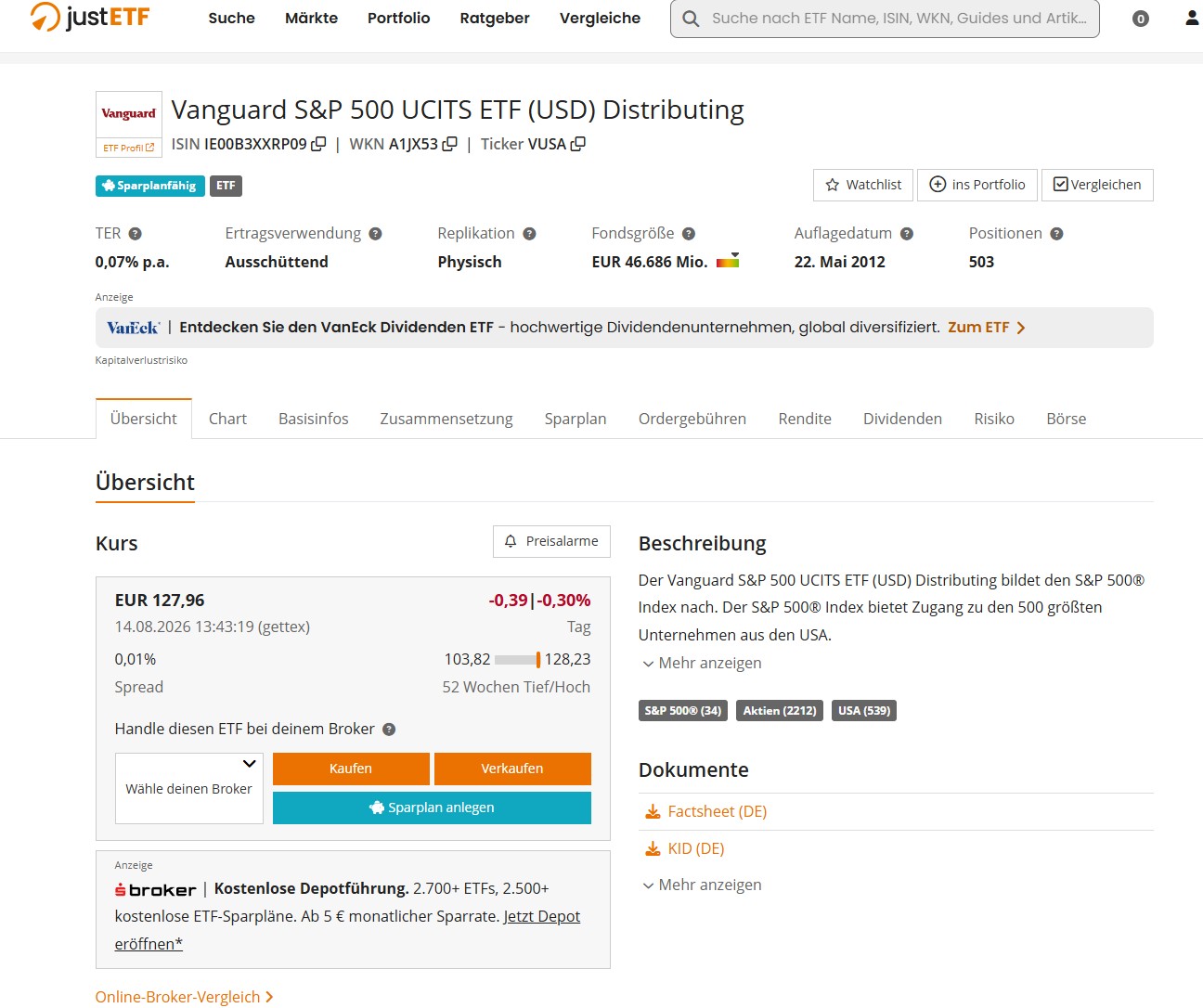Open the Ratgeber navigation menu
Screen dimensions: 1203x1008
[495, 18]
